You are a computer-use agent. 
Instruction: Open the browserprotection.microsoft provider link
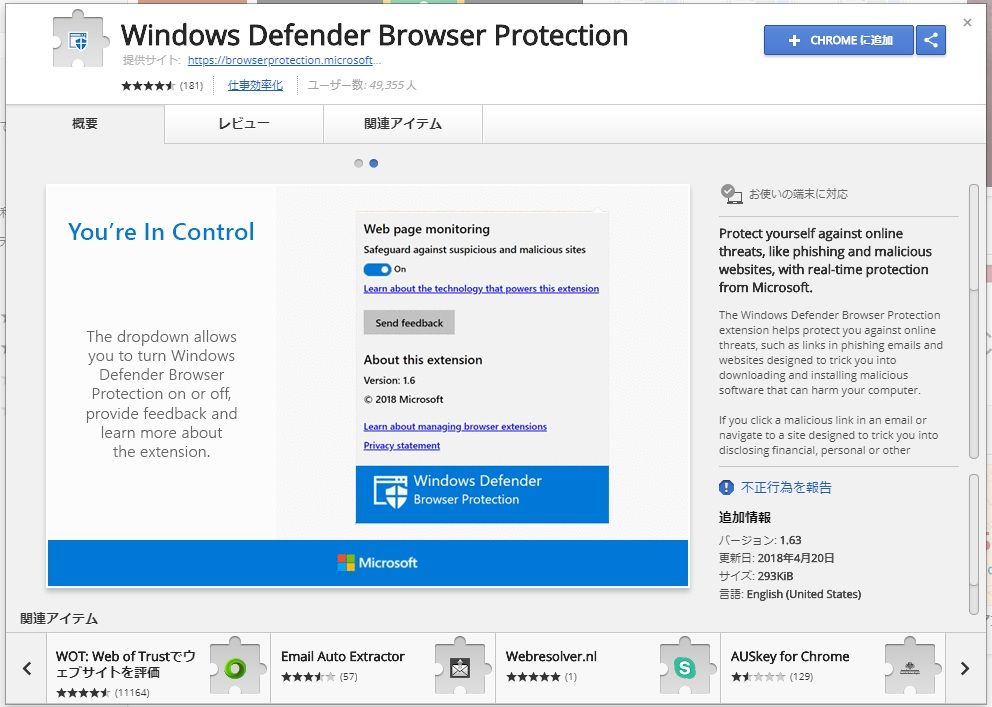click(x=284, y=60)
